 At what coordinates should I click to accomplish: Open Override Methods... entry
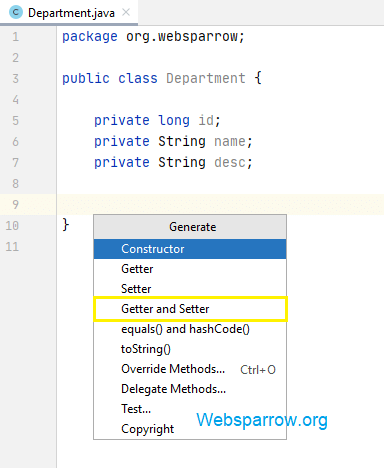click(x=190, y=369)
